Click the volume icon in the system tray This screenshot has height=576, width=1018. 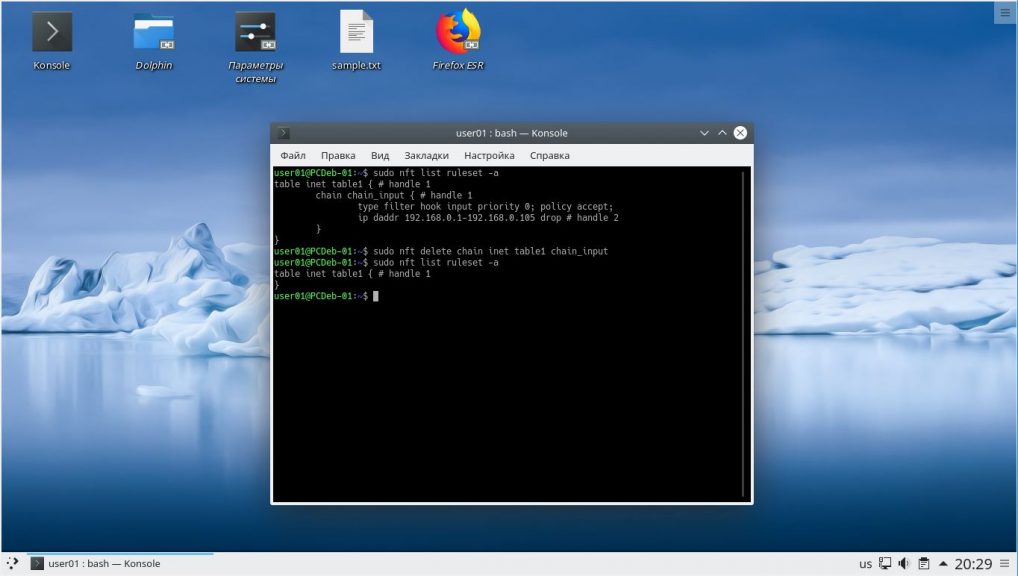click(904, 564)
